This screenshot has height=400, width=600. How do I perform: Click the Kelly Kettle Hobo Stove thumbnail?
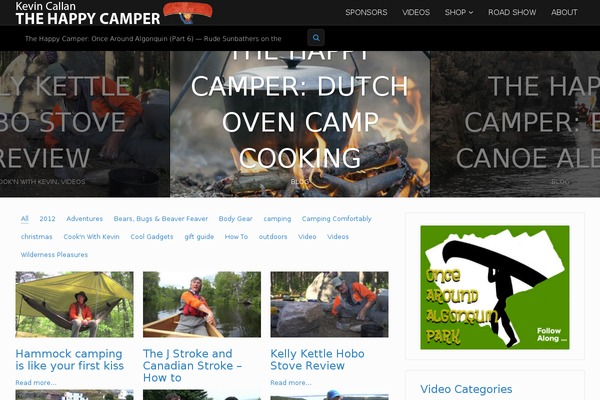(329, 304)
